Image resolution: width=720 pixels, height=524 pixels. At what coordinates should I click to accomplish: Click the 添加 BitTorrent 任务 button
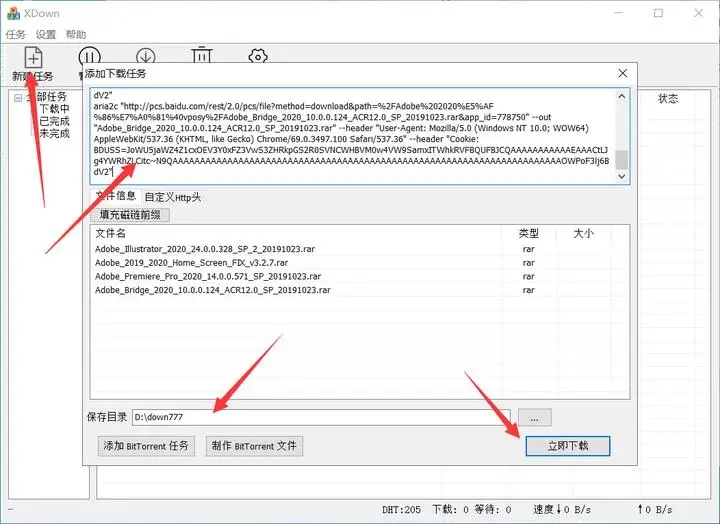tap(146, 446)
